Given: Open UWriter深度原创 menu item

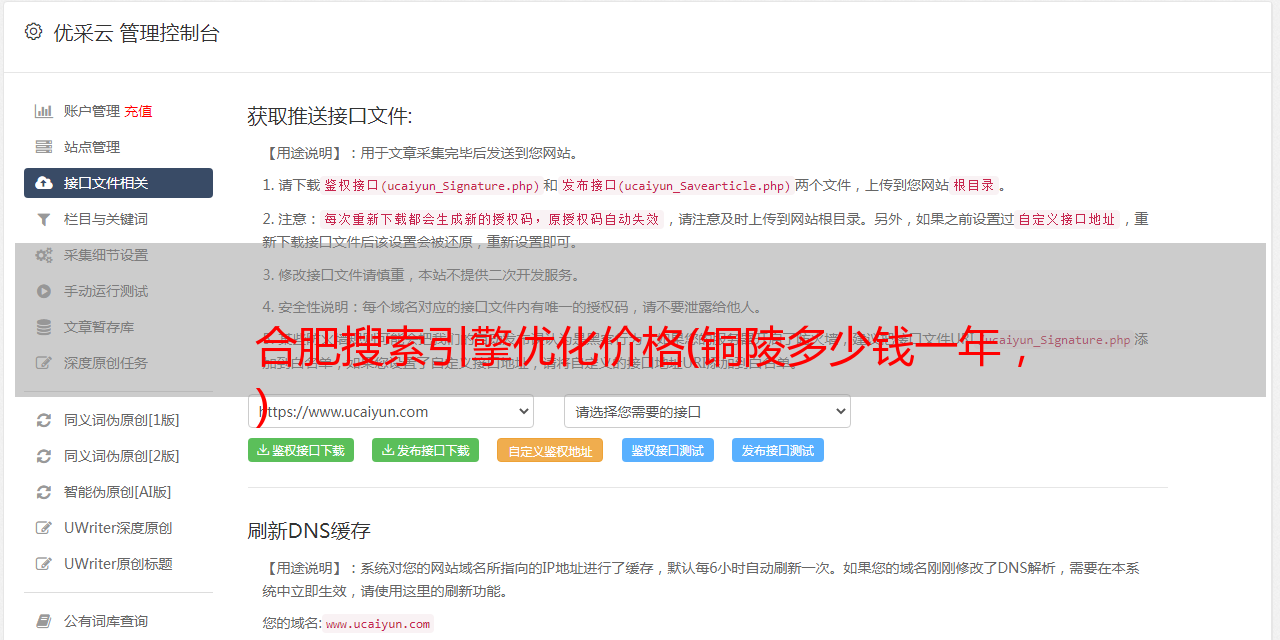Looking at the screenshot, I should pyautogui.click(x=118, y=528).
